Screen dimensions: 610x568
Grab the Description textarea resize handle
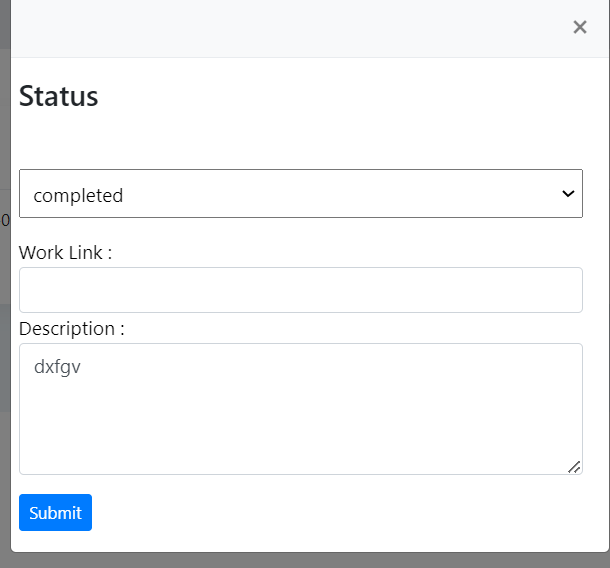[x=574, y=466]
